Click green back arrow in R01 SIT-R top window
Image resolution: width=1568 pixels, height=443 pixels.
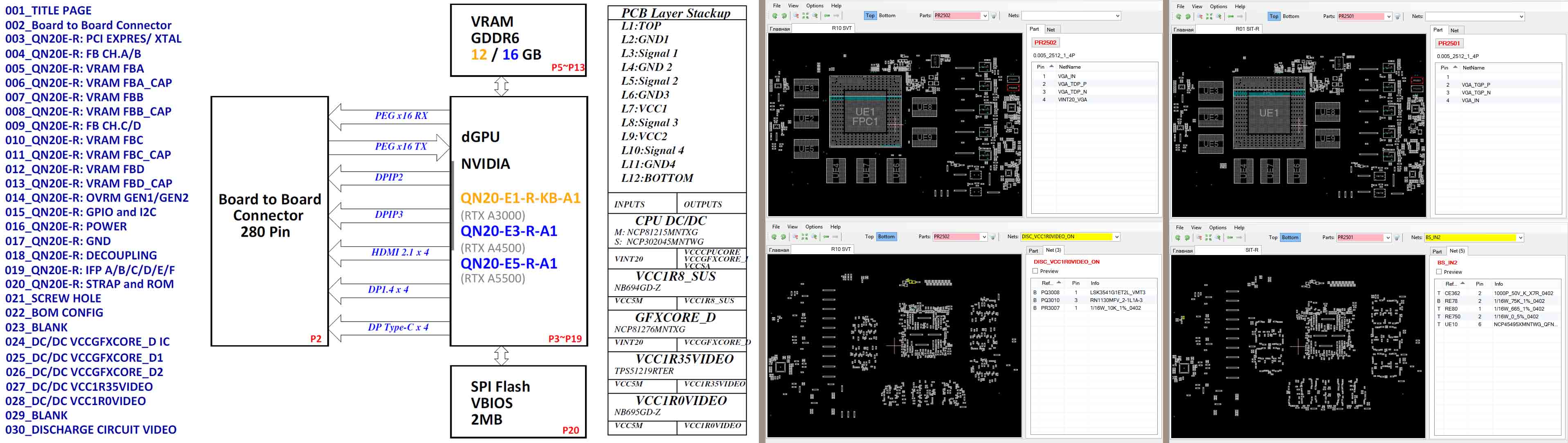1231,16
